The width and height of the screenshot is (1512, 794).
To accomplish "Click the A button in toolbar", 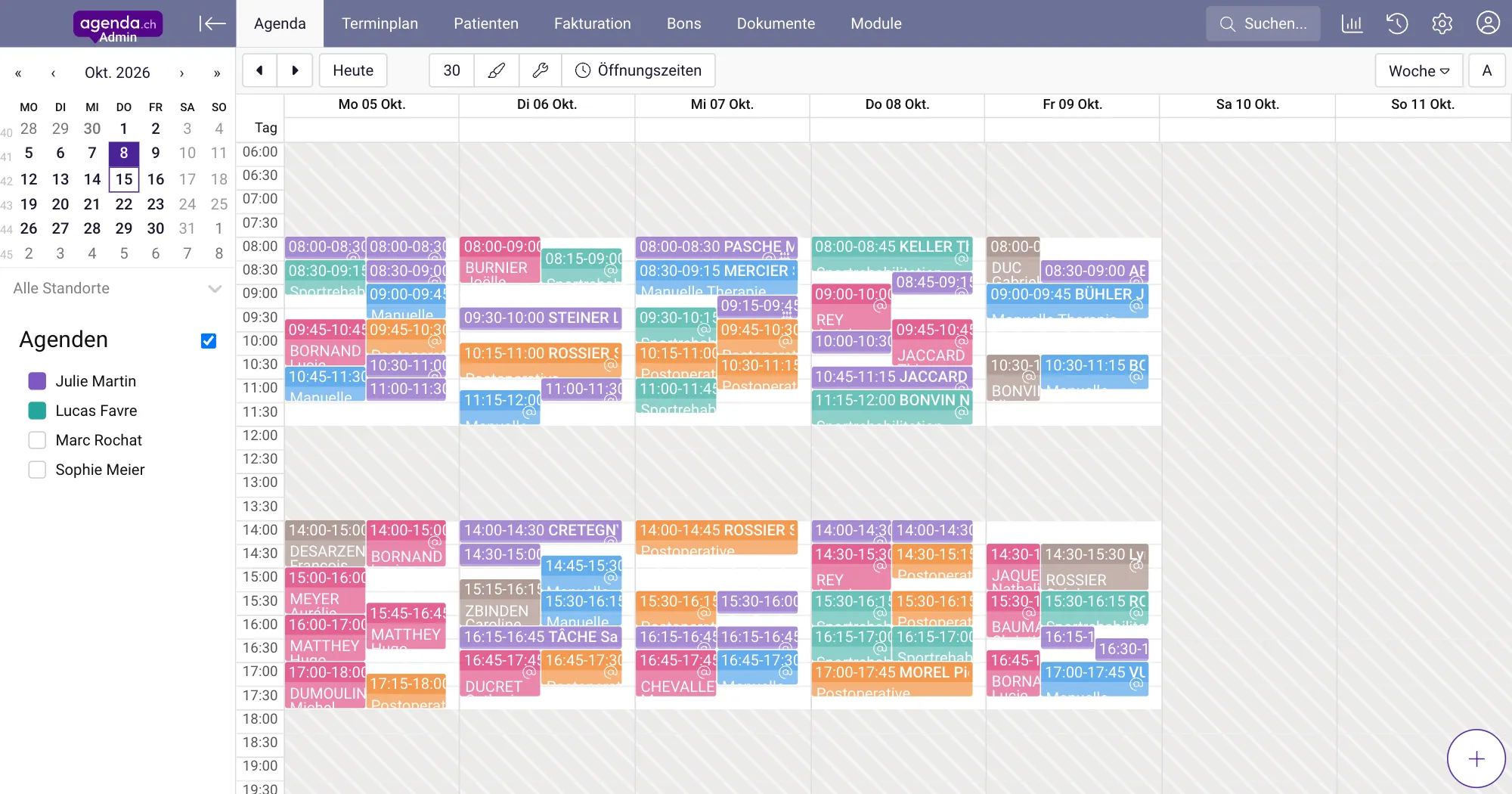I will coord(1486,70).
